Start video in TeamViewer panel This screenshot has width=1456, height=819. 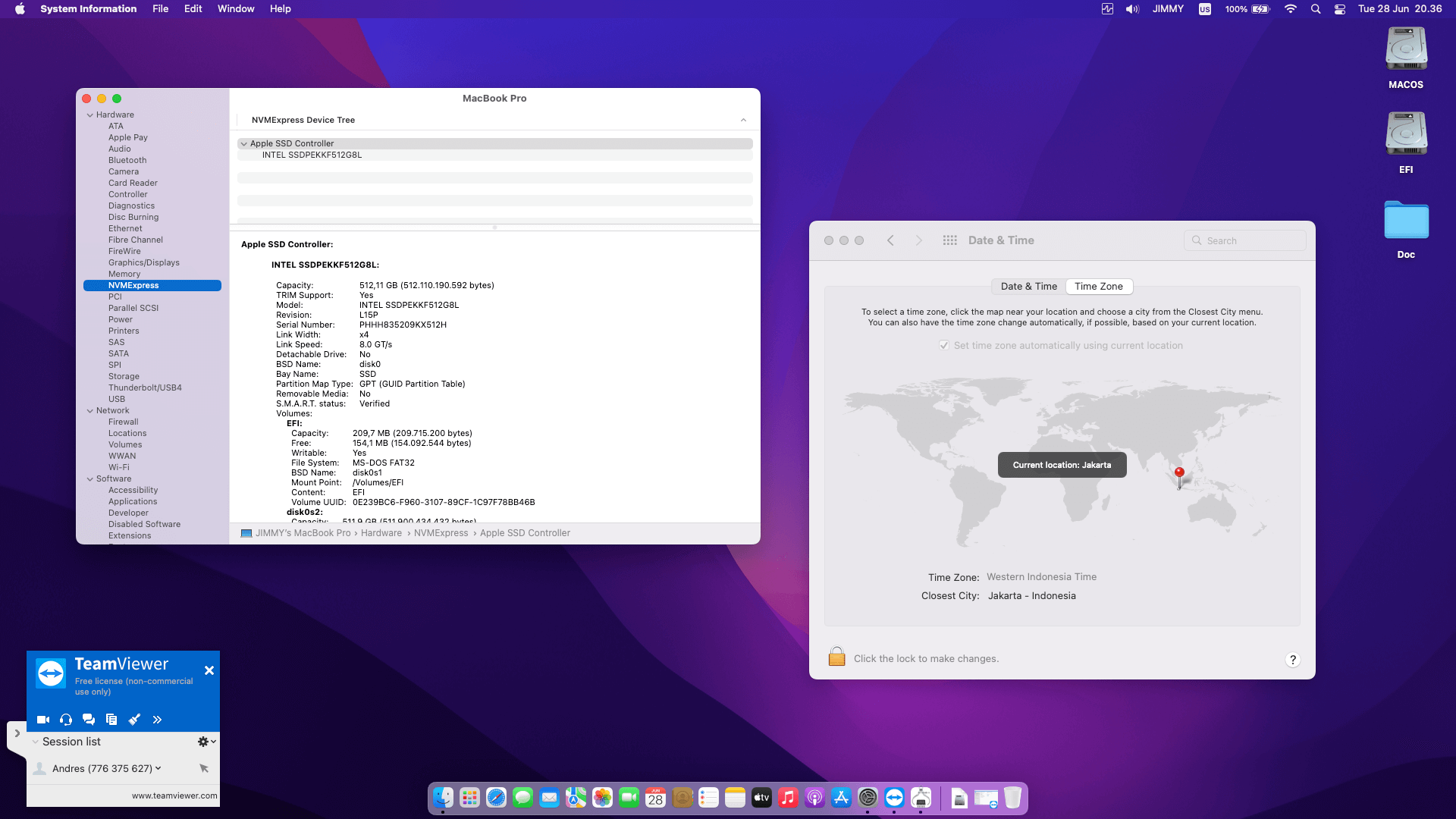click(43, 720)
